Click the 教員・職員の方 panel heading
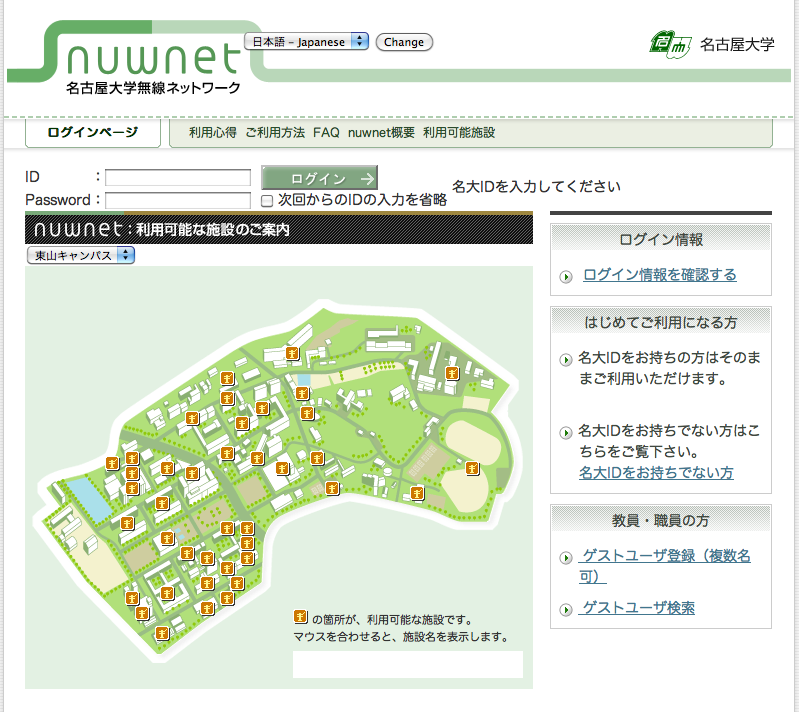The height and width of the screenshot is (712, 799). point(661,520)
